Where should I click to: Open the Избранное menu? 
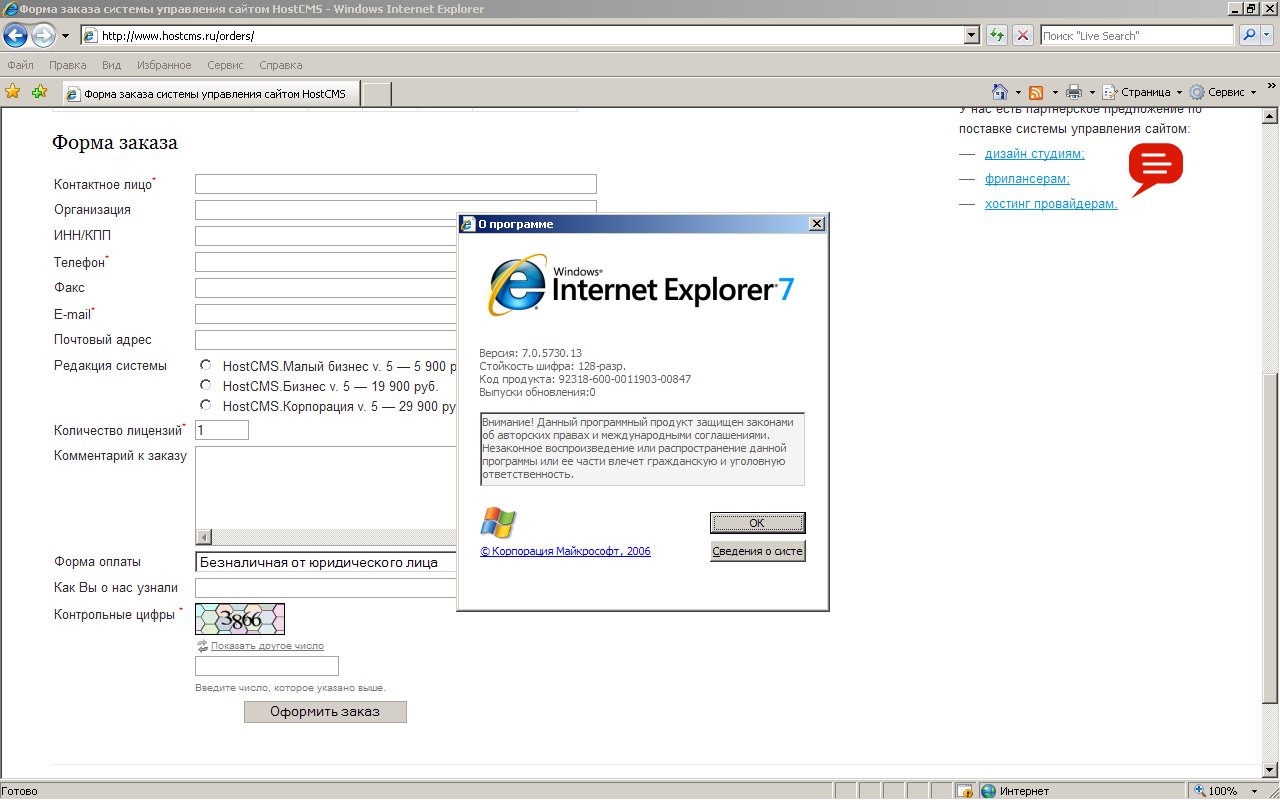(x=162, y=65)
